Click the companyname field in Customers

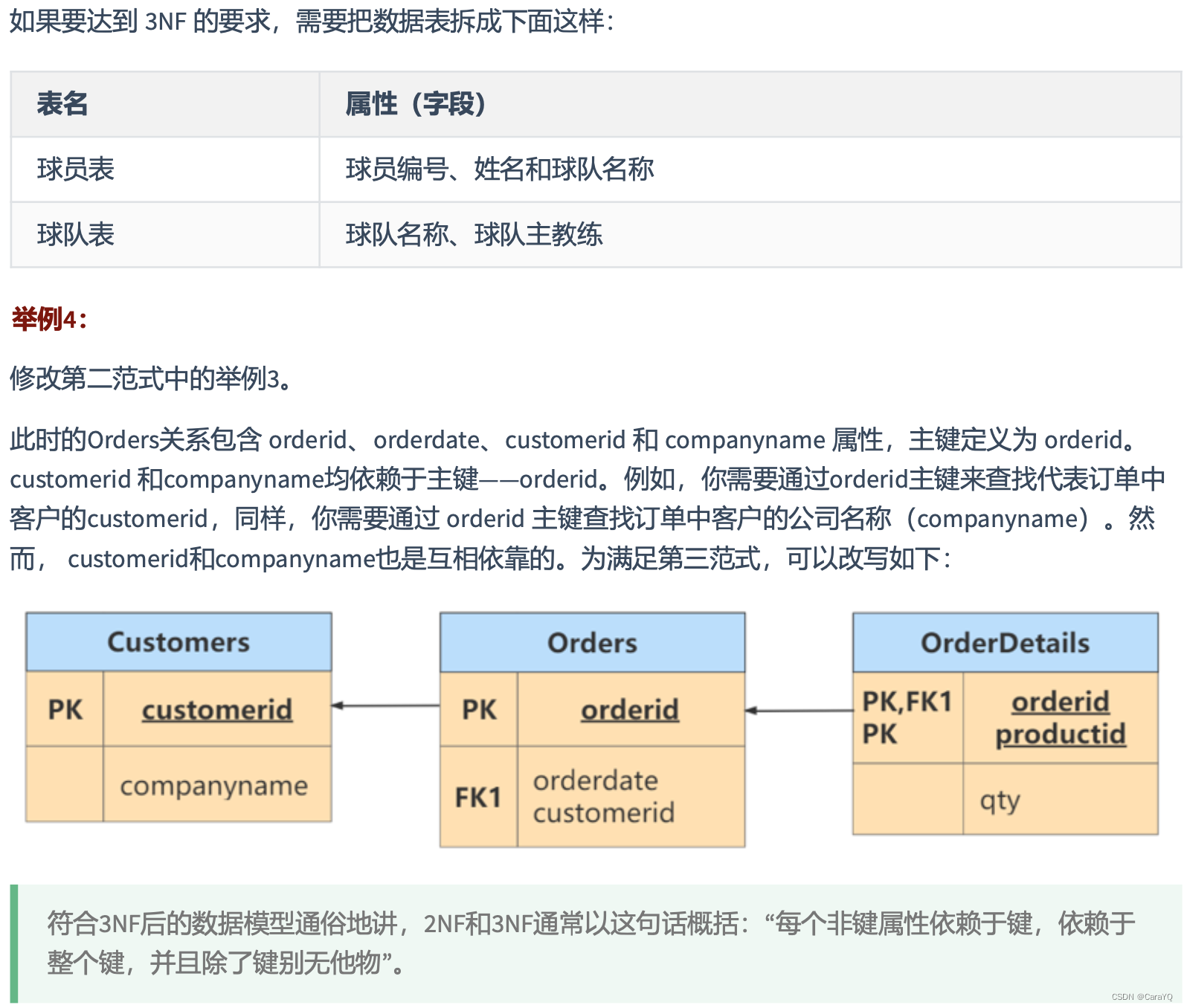(214, 786)
